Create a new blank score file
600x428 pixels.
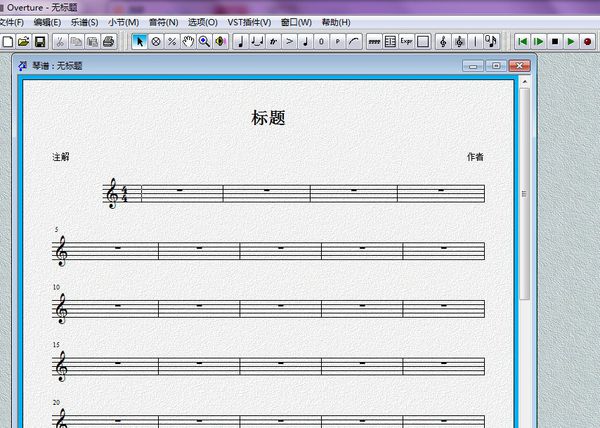(8, 41)
